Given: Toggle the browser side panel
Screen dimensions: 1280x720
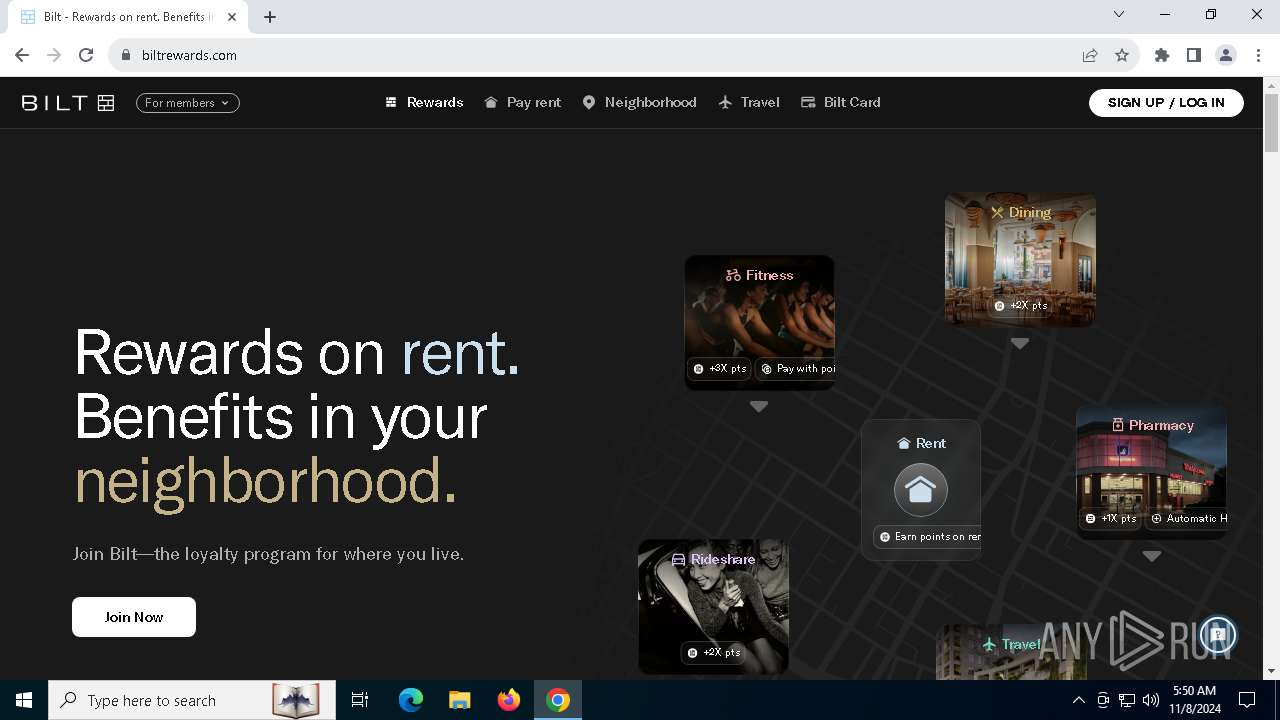Looking at the screenshot, I should pos(1194,55).
